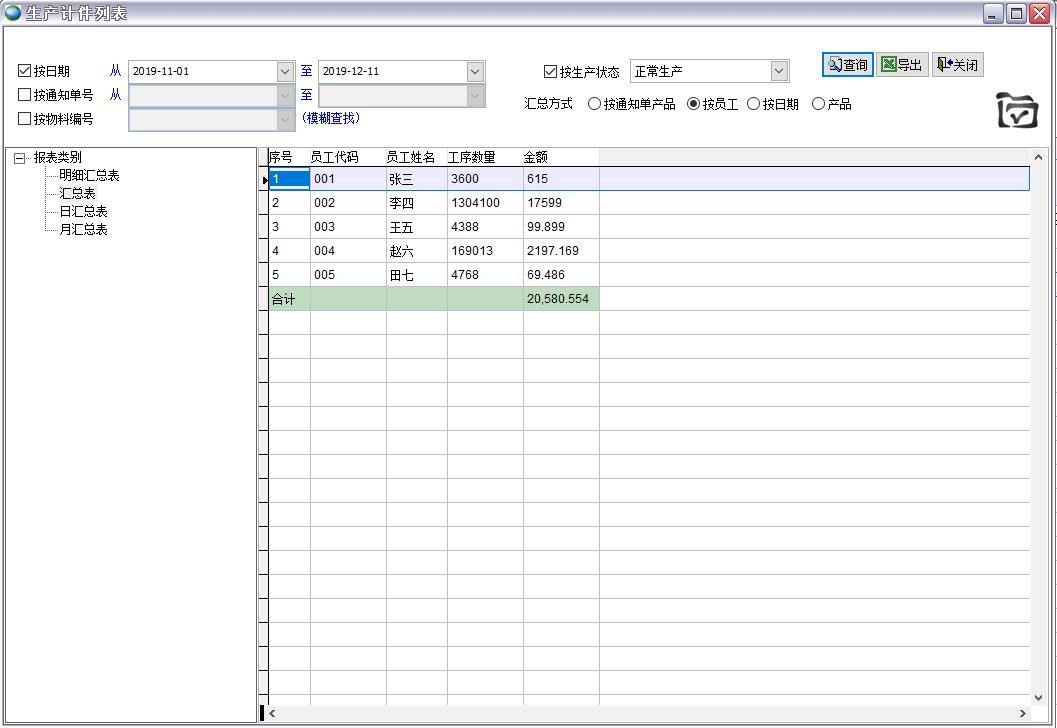Open 月汇总表 in the report tree
This screenshot has height=728, width=1057.
click(83, 230)
